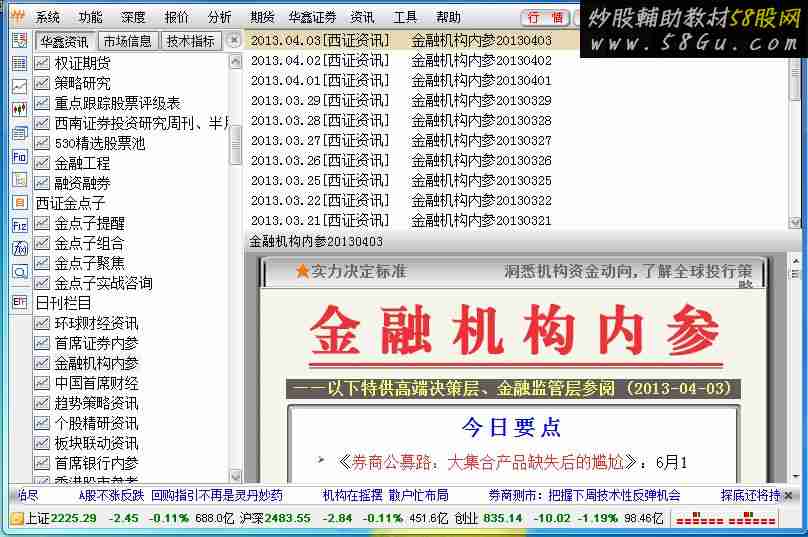Screen dimensions: 808x537
Task: Open ticker headline 券商测市 技术性反弹机会
Action: tap(584, 496)
